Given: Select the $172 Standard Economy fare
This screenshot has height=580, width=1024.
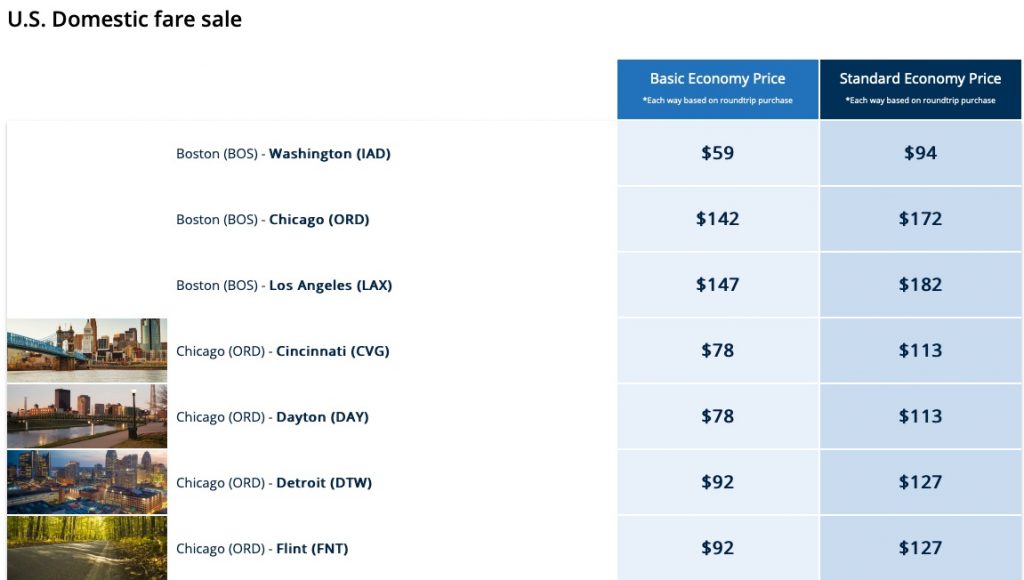Looking at the screenshot, I should 920,219.
